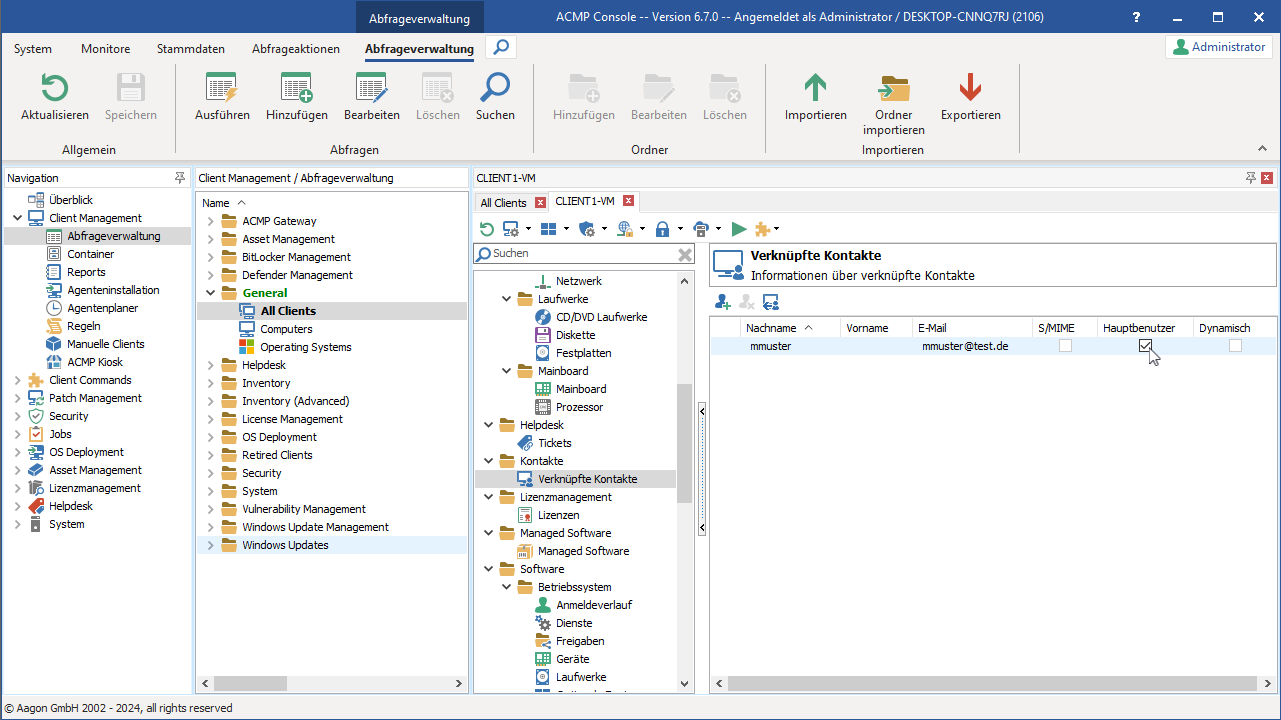Toggle the S/MIME checkbox for mmuster

[x=1065, y=346]
